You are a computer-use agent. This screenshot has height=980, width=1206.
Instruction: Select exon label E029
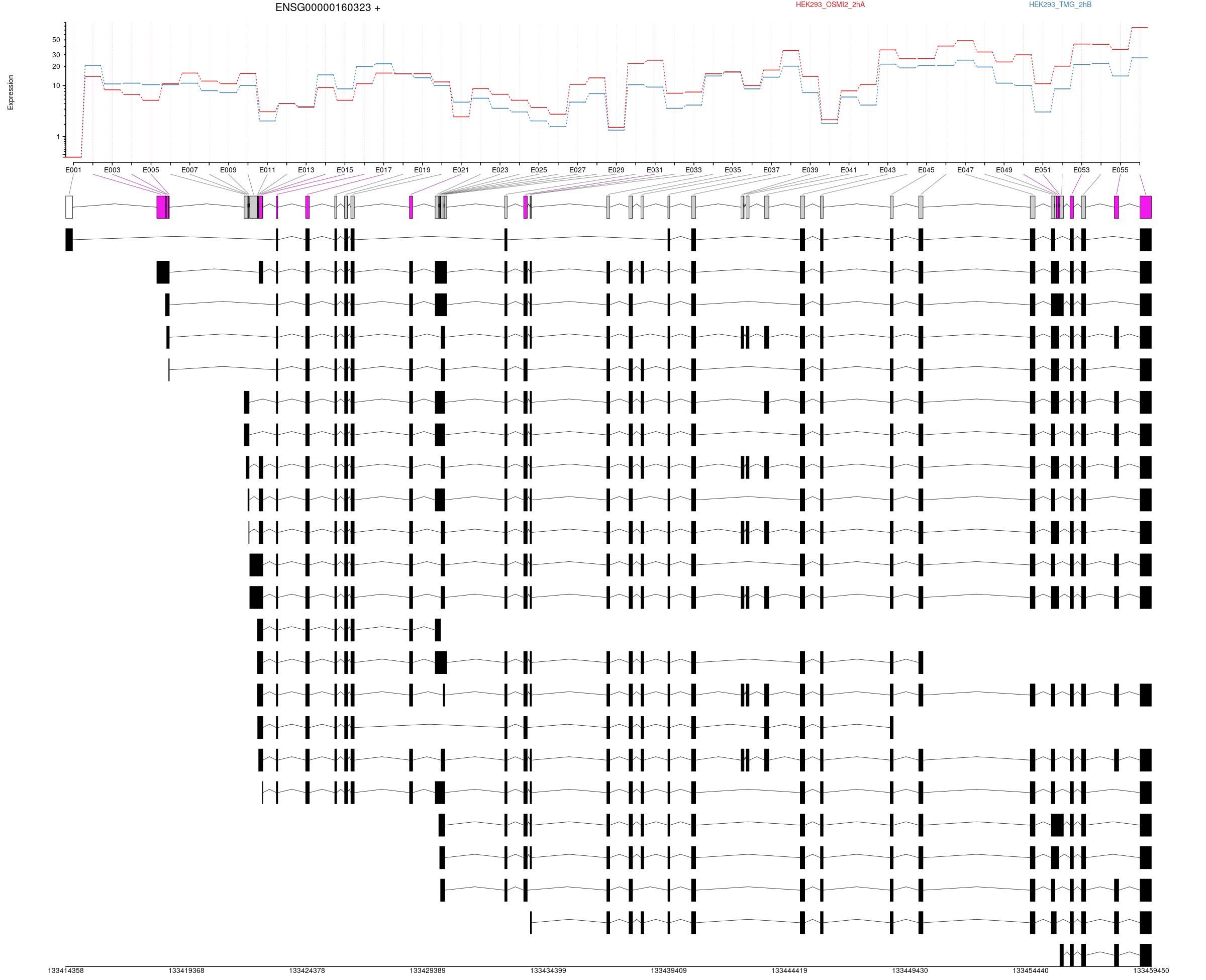pos(616,170)
